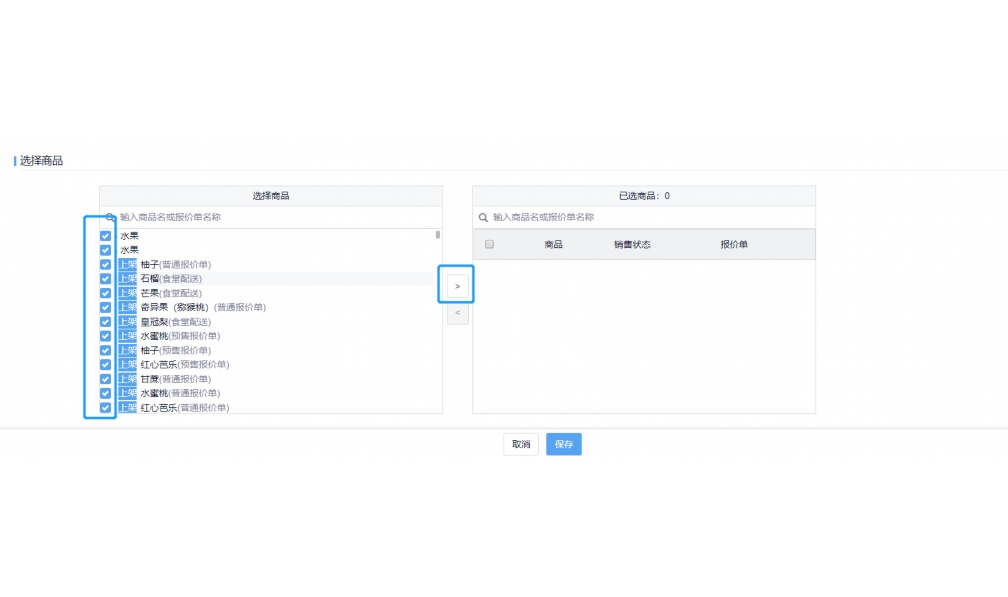Toggle the select-all checkbox in 已选商品 table header
The height and width of the screenshot is (597, 1008).
click(489, 243)
